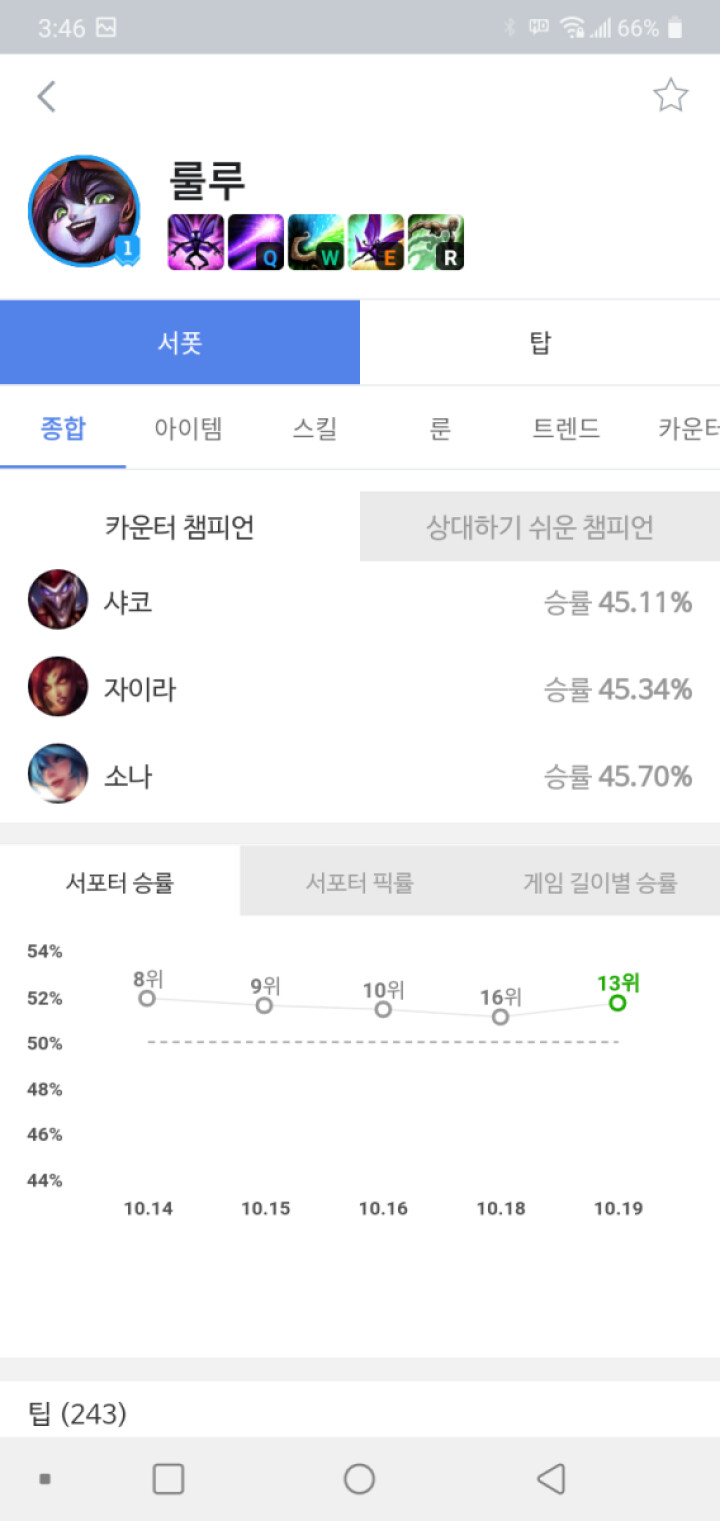Open the 스킬 tab
720x1521 pixels.
[x=314, y=430]
